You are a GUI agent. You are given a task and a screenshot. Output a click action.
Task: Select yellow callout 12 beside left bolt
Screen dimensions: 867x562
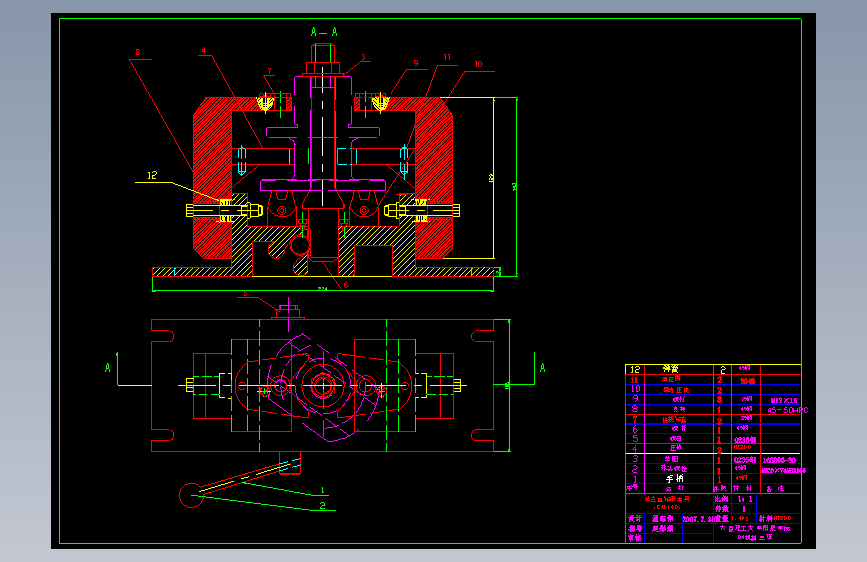coord(152,175)
